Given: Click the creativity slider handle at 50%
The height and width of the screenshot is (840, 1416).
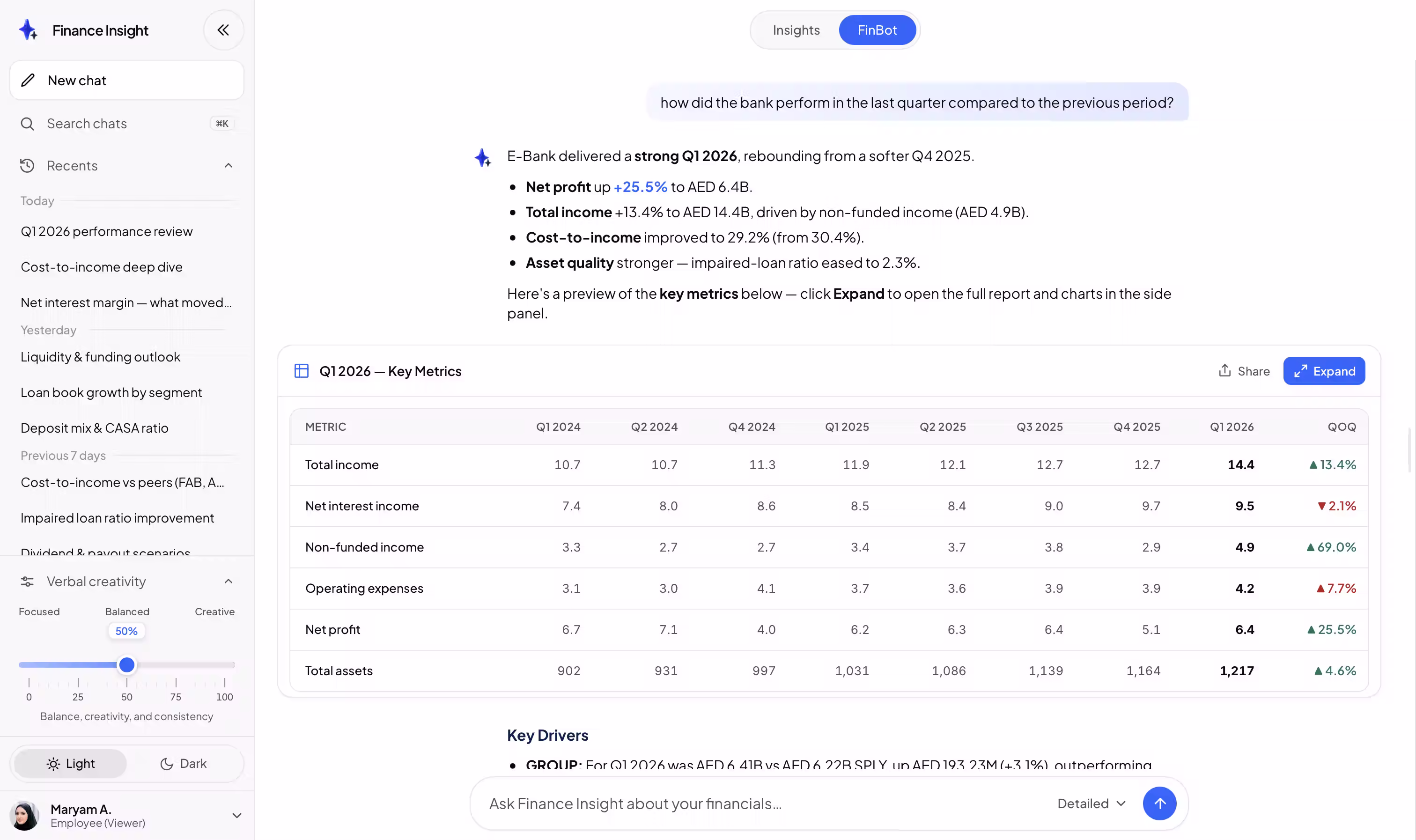Looking at the screenshot, I should 127,664.
